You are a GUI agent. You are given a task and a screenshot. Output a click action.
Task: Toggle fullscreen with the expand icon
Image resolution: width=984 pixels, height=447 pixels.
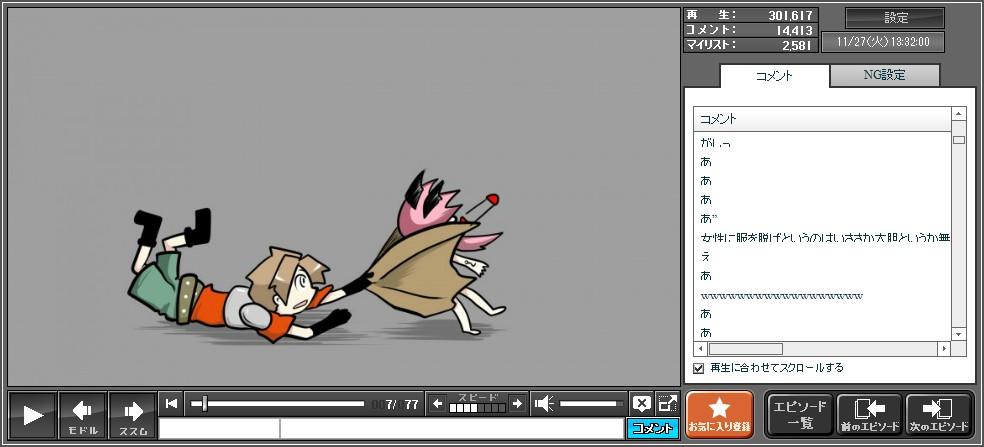(667, 404)
